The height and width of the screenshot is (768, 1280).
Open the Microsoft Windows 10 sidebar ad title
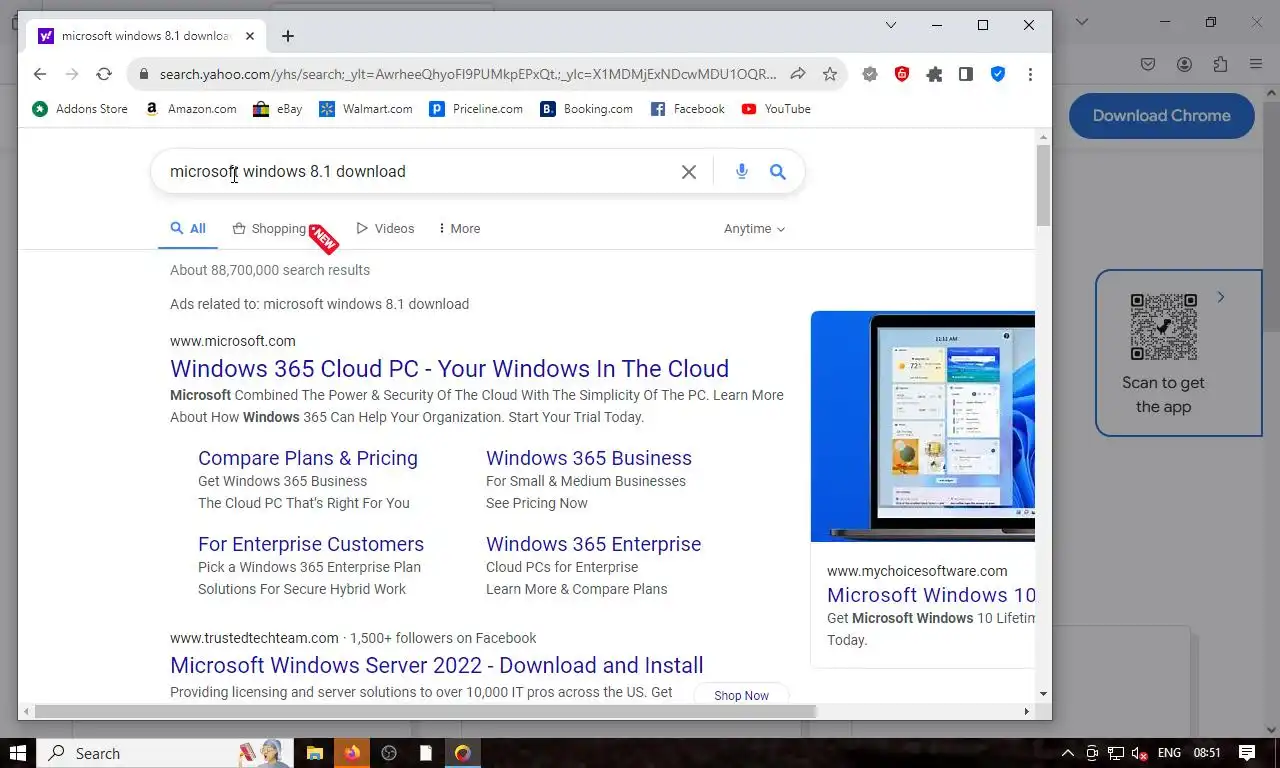click(x=931, y=595)
